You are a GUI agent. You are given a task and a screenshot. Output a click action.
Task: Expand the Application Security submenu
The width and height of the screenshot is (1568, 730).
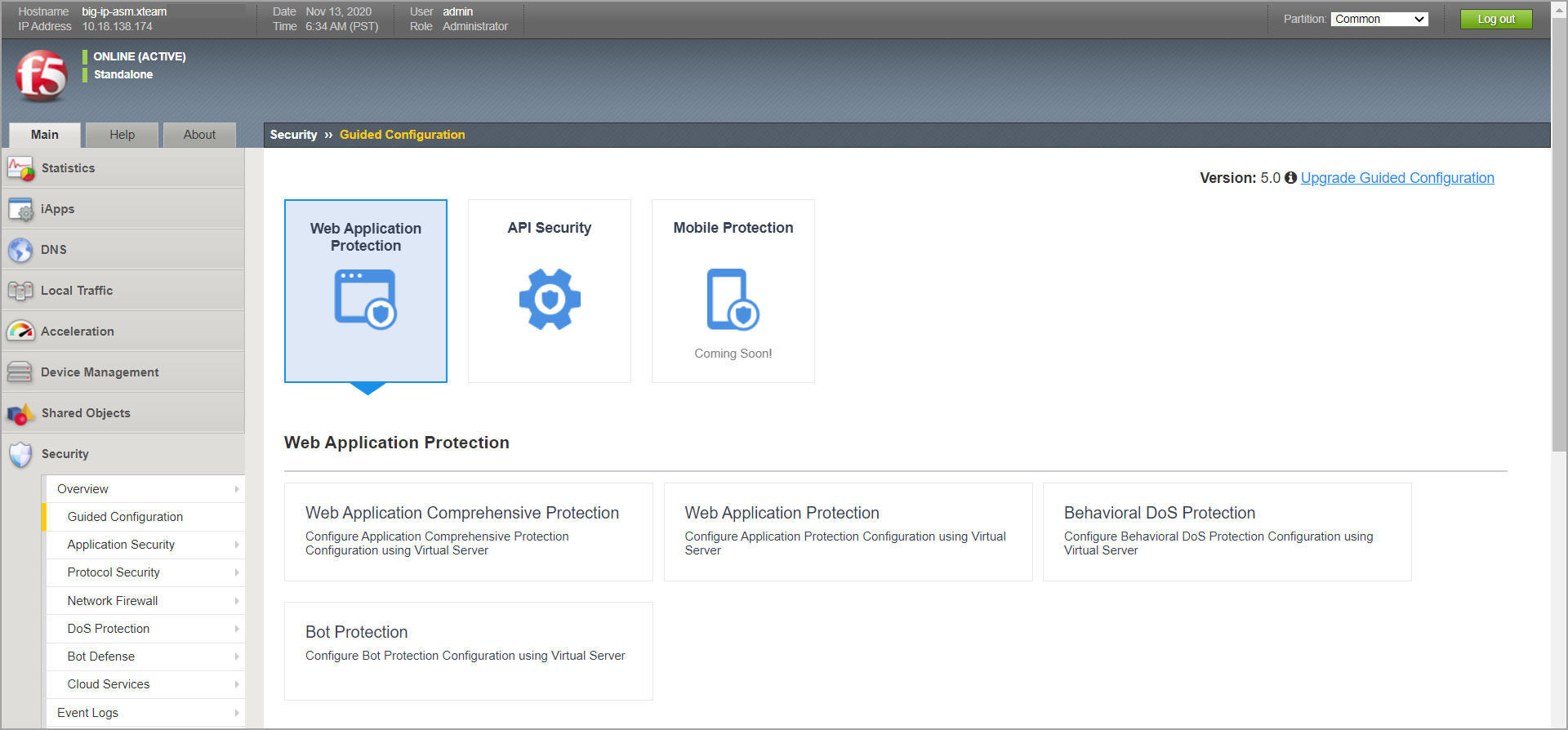coord(237,545)
